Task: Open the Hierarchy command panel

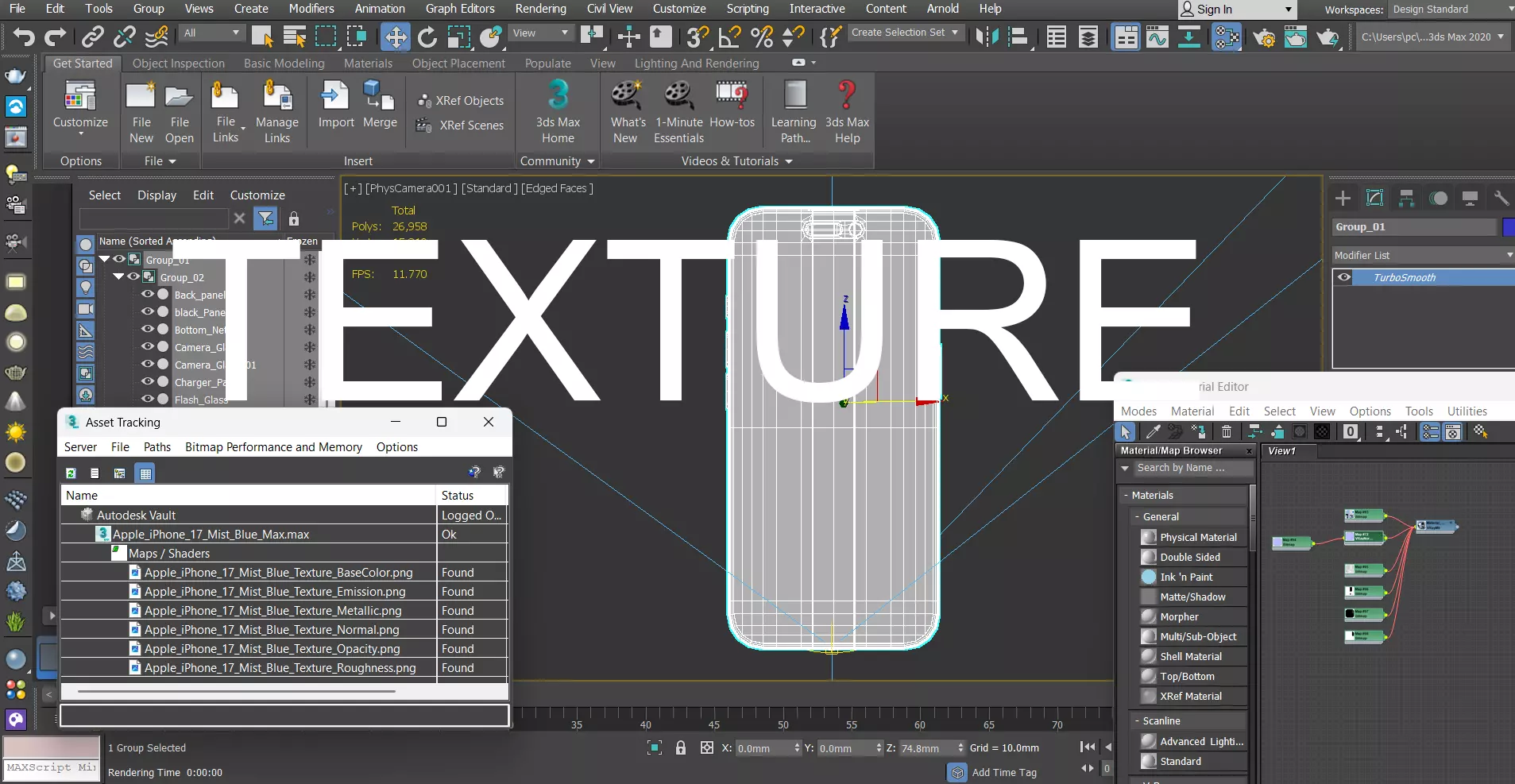Action: pyautogui.click(x=1406, y=198)
